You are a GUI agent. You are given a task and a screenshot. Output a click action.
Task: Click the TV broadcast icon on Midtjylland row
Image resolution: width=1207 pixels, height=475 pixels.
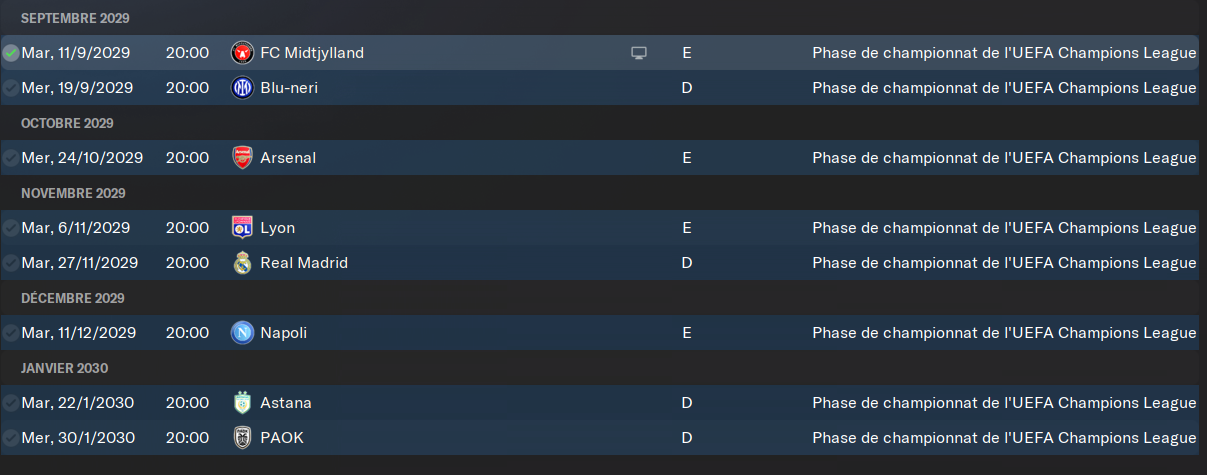click(639, 53)
